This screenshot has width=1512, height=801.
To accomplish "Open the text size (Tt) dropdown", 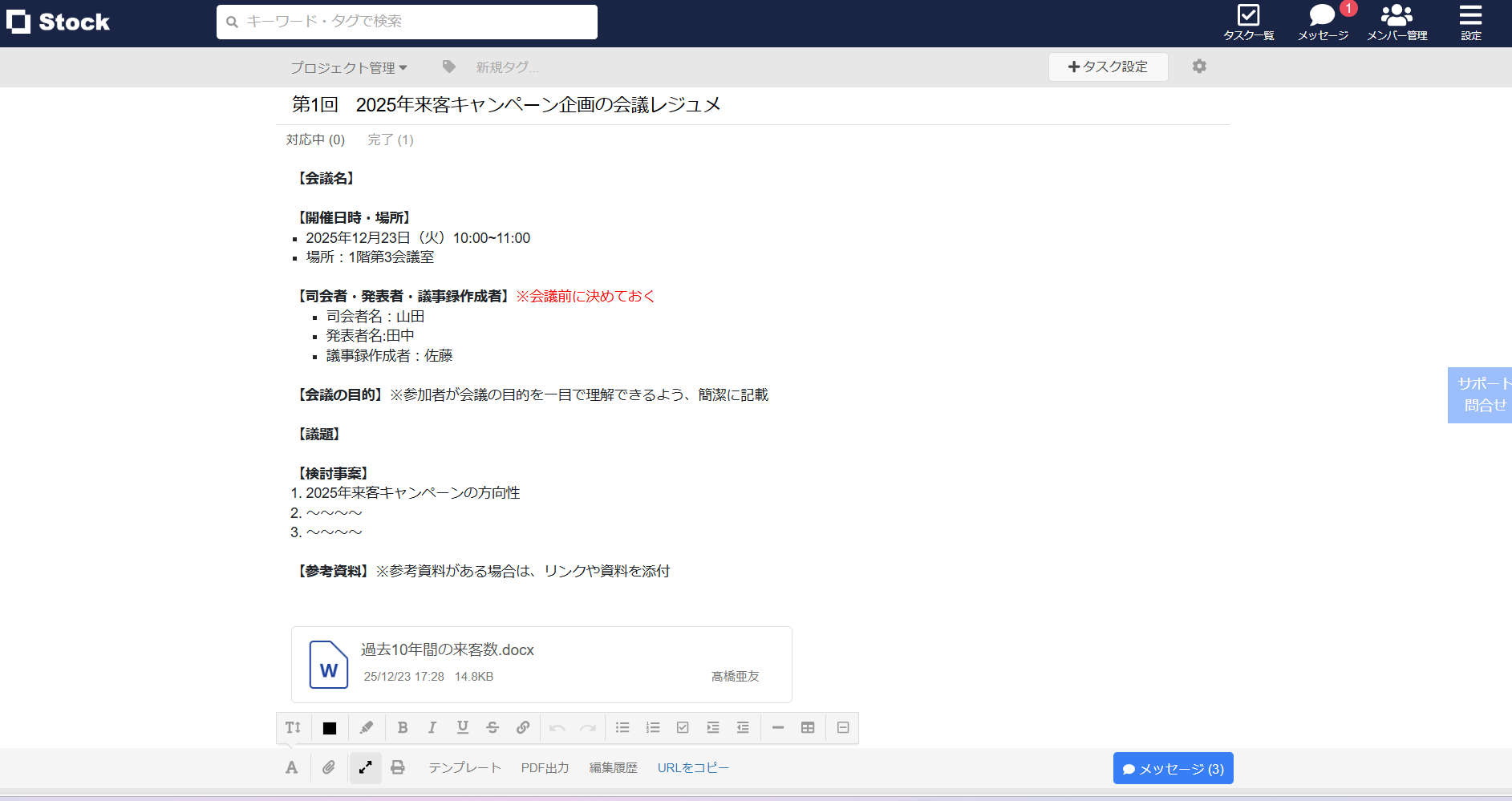I will click(x=292, y=727).
